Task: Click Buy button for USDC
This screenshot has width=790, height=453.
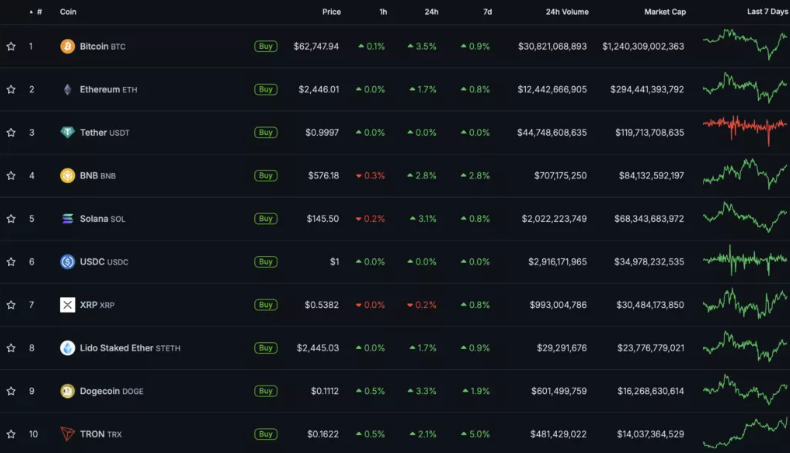Action: click(x=266, y=262)
